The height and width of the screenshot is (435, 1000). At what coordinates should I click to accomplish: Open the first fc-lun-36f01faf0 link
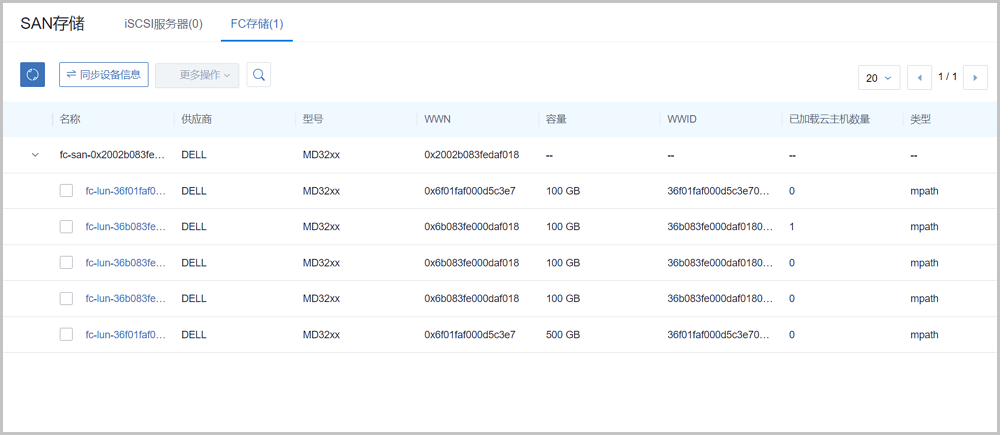click(125, 191)
